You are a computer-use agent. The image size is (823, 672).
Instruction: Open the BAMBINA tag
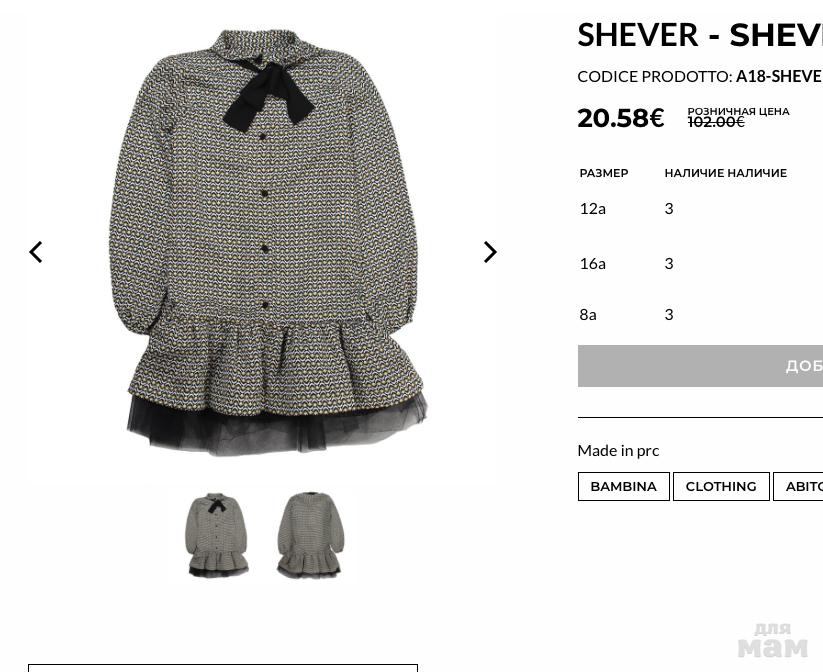pyautogui.click(x=624, y=487)
